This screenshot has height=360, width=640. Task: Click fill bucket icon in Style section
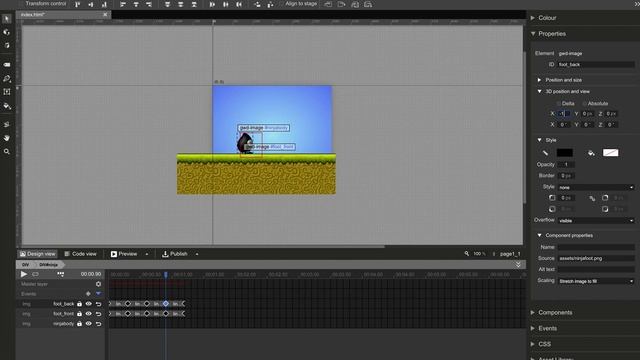(591, 153)
